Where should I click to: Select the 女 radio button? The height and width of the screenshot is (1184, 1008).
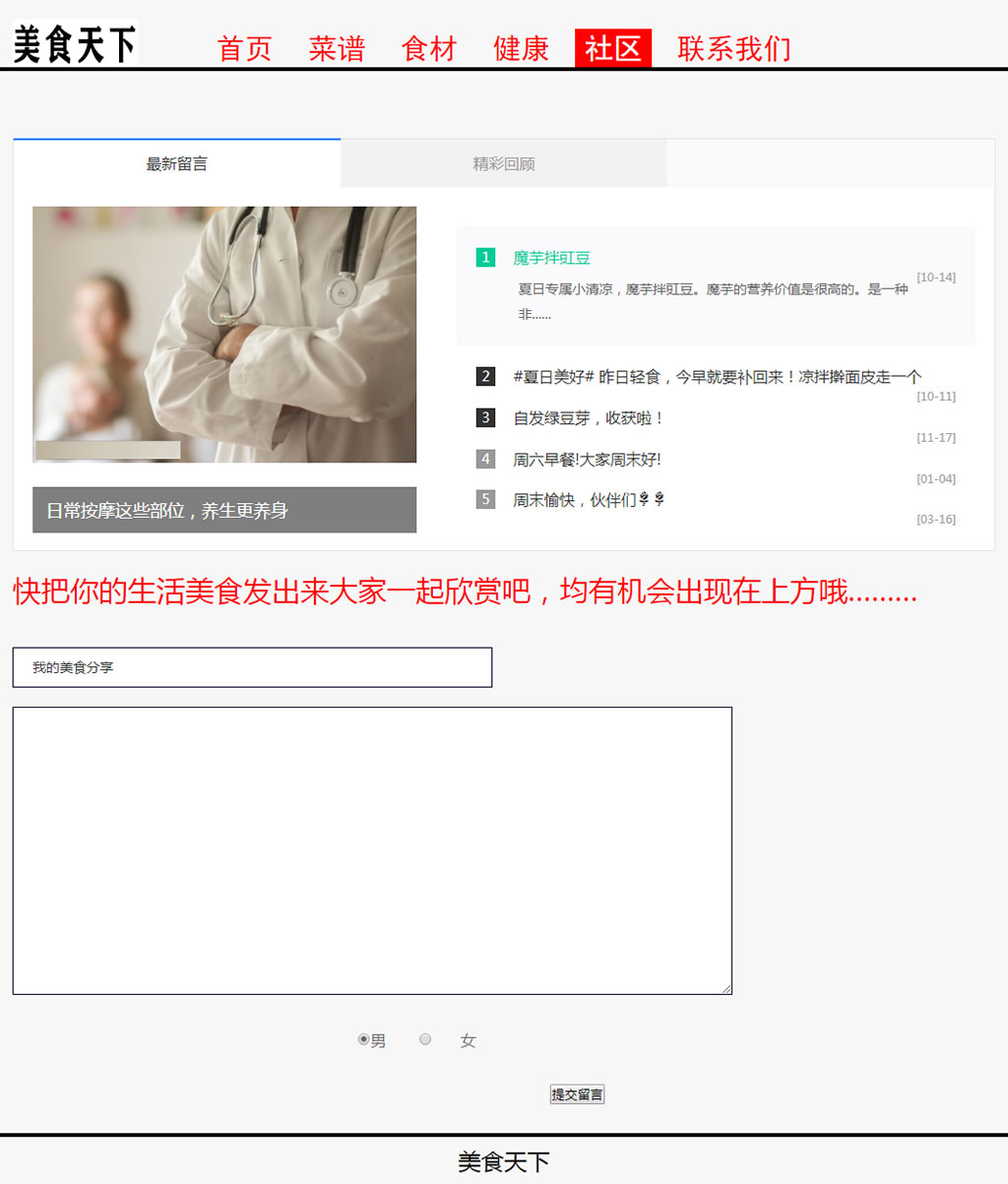pyautogui.click(x=425, y=1039)
